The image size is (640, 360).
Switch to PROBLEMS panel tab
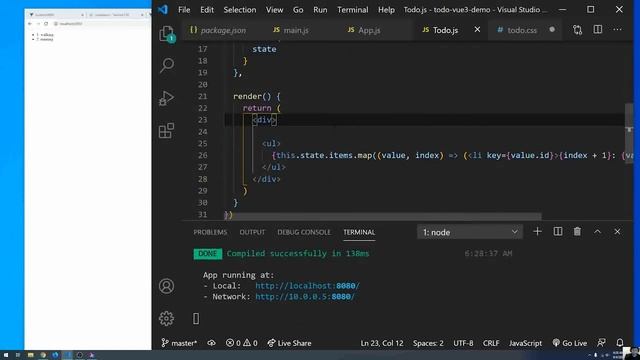tap(210, 232)
